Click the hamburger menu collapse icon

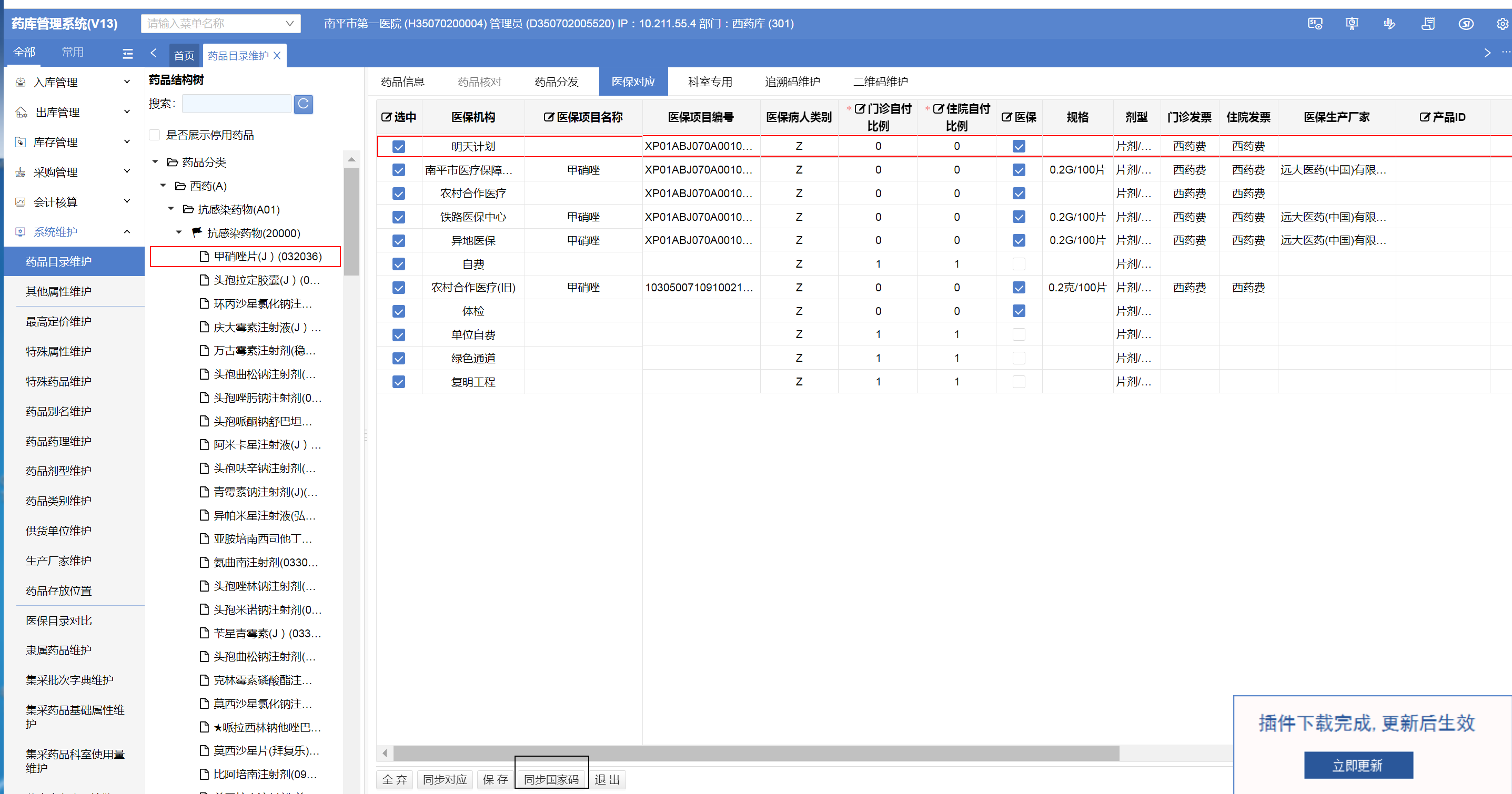click(x=127, y=54)
